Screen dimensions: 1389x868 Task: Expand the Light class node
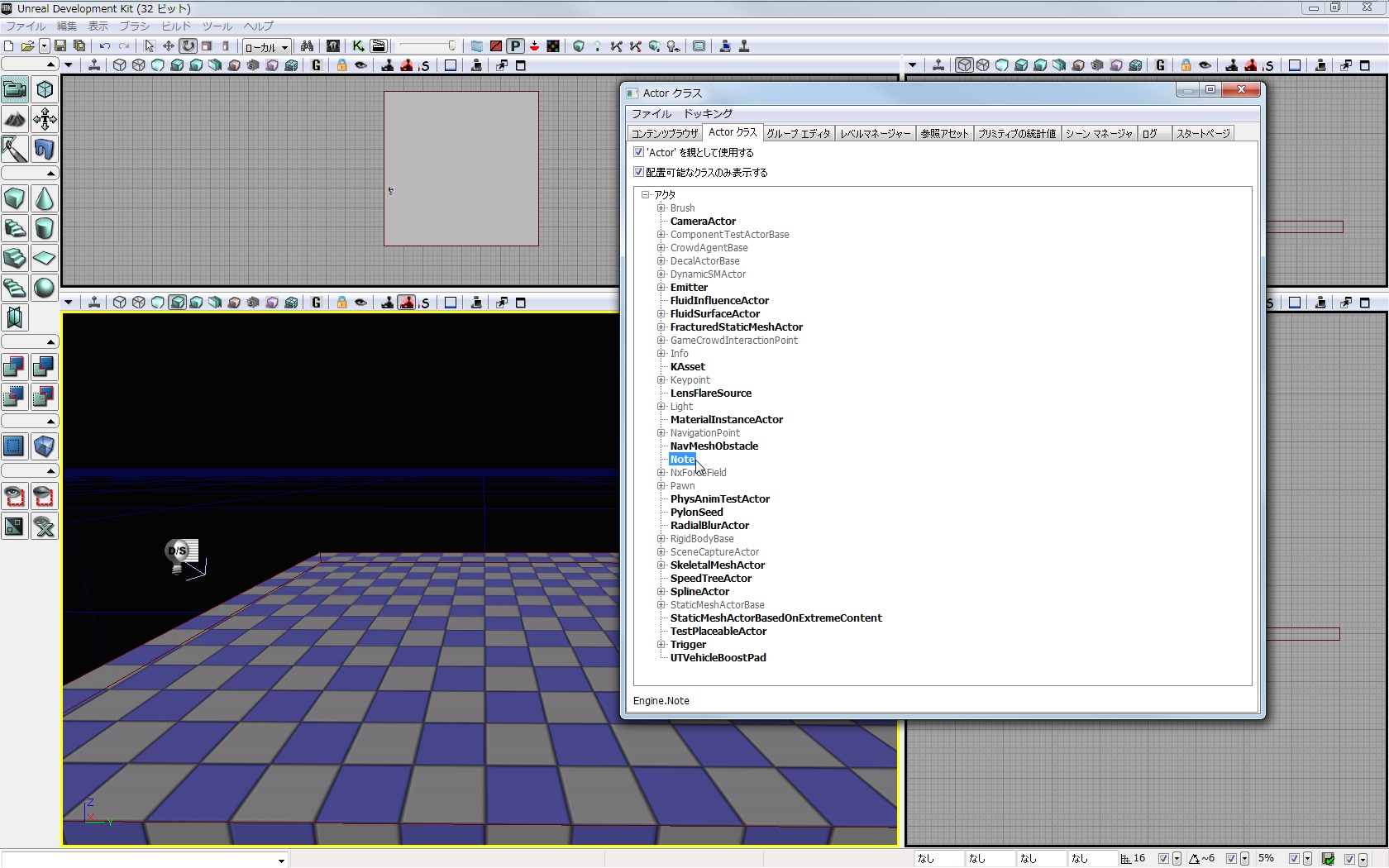pyautogui.click(x=661, y=407)
